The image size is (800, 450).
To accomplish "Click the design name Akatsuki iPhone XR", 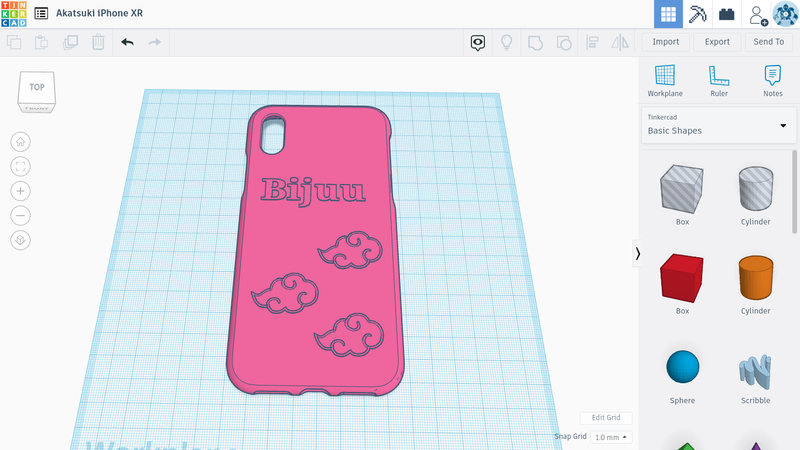I will [x=99, y=13].
